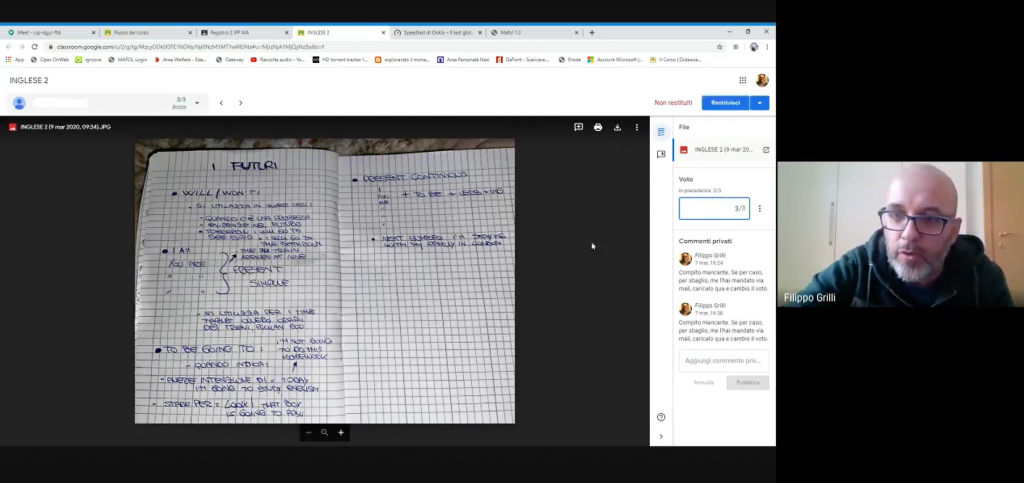Click the grade input field
Image resolution: width=1024 pixels, height=483 pixels.
(713, 209)
